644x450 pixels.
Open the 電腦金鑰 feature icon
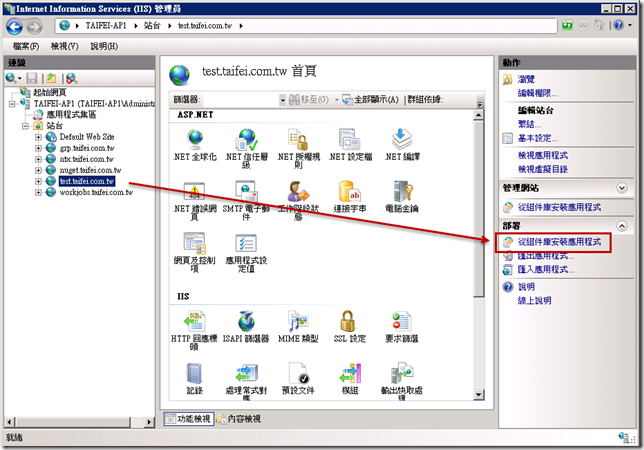coord(402,197)
